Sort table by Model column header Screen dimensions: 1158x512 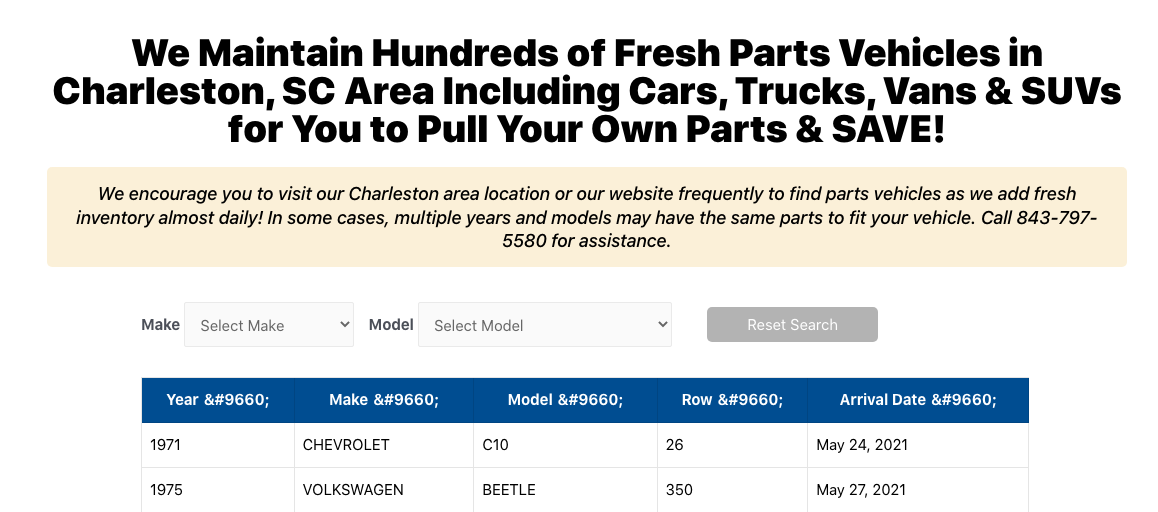(566, 400)
